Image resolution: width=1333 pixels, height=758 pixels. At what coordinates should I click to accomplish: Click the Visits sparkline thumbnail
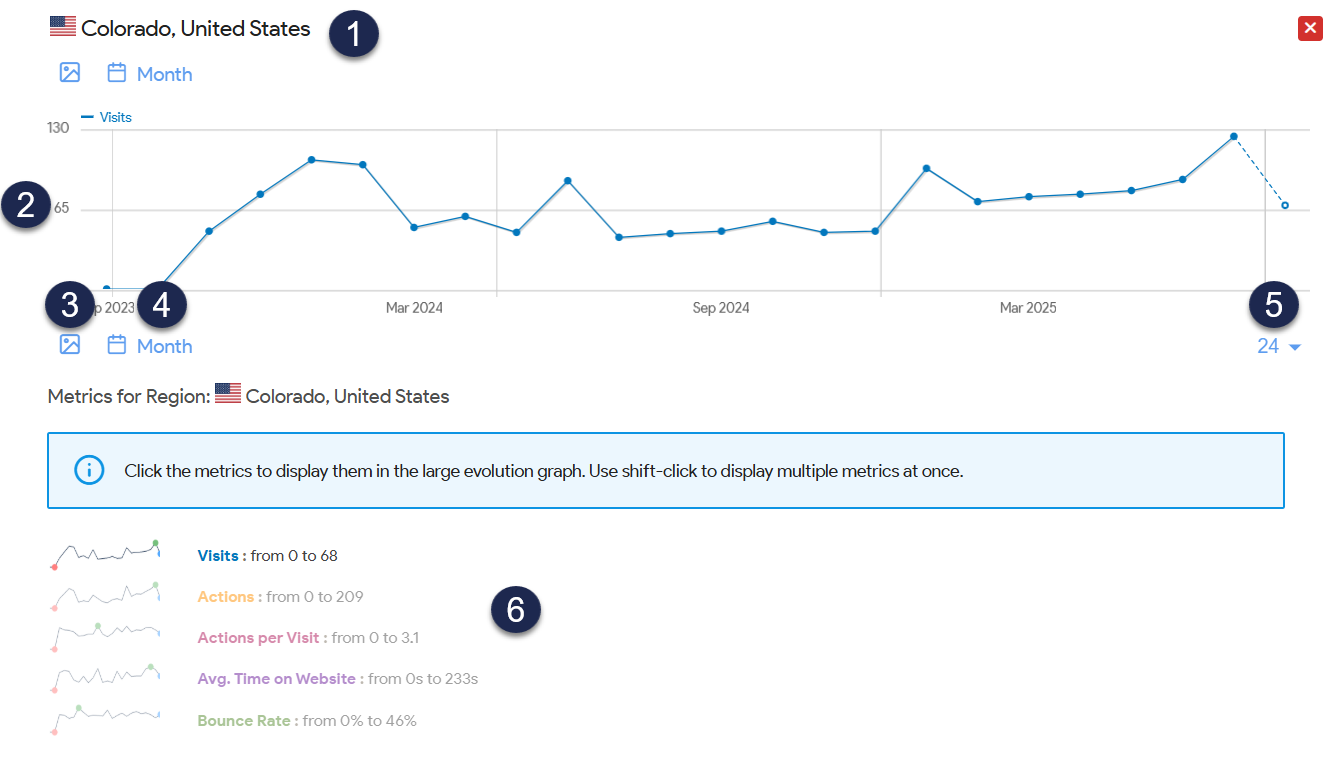click(x=105, y=554)
